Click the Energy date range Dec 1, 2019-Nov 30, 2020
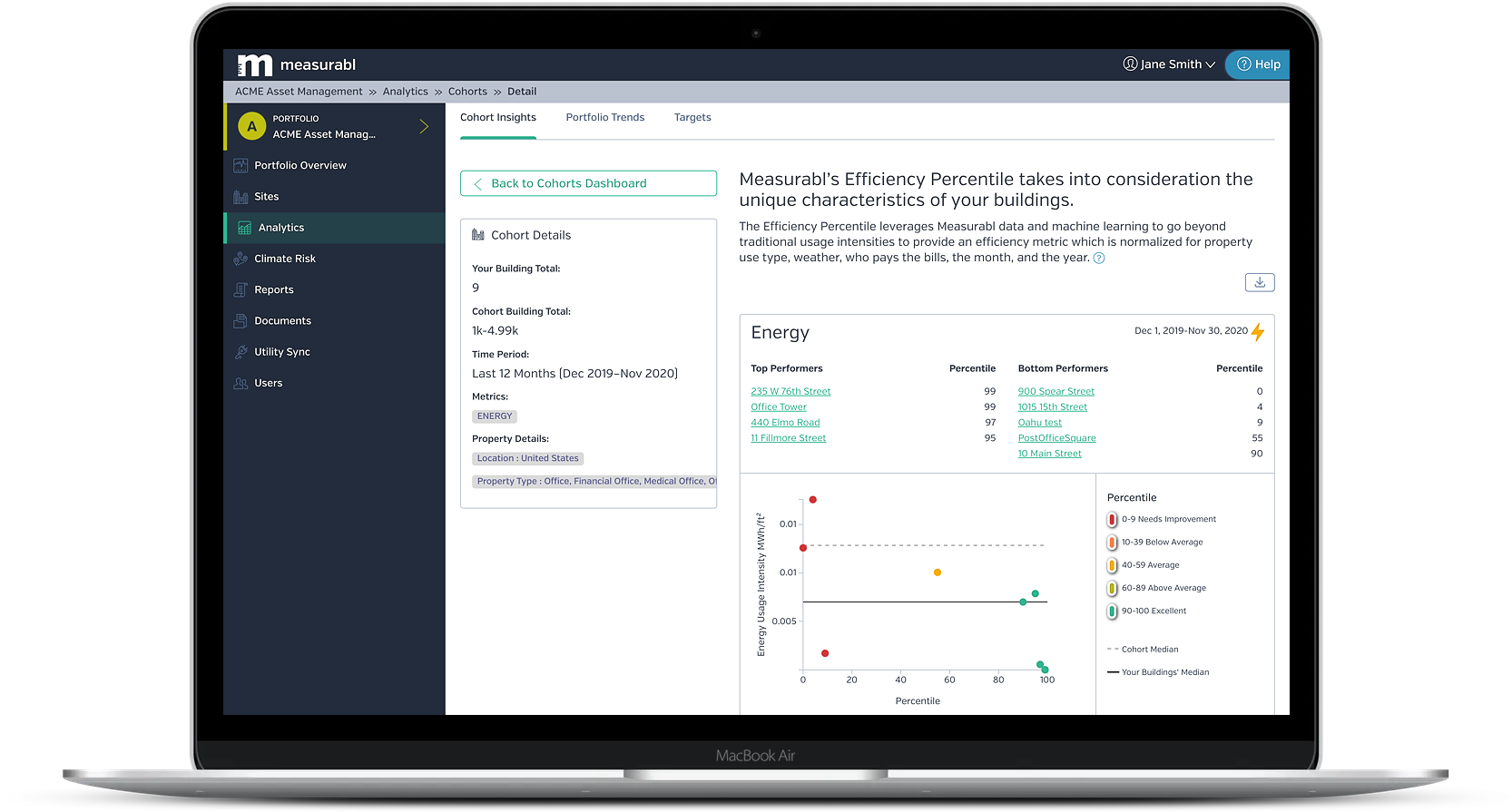 click(x=1191, y=331)
